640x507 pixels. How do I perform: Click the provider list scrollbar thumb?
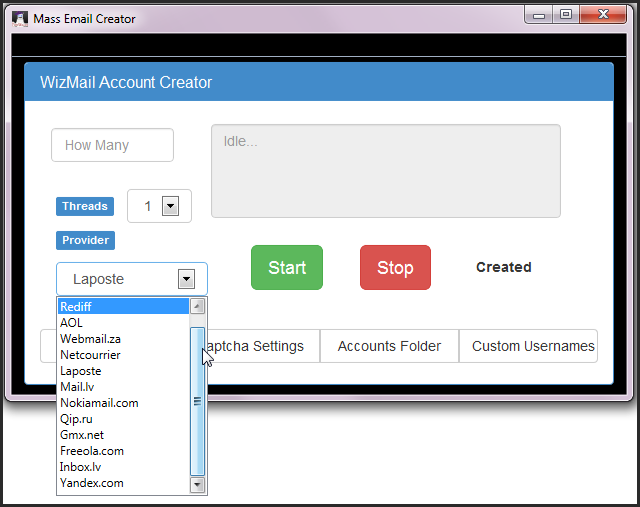pos(198,401)
